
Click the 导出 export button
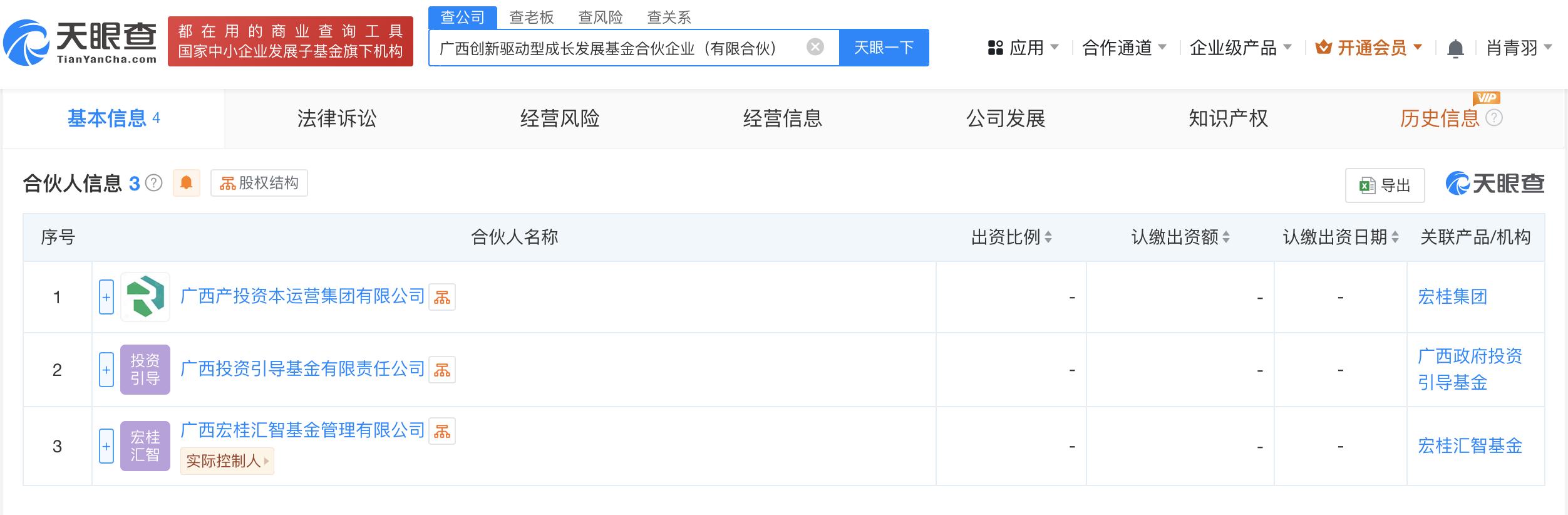(x=1385, y=185)
